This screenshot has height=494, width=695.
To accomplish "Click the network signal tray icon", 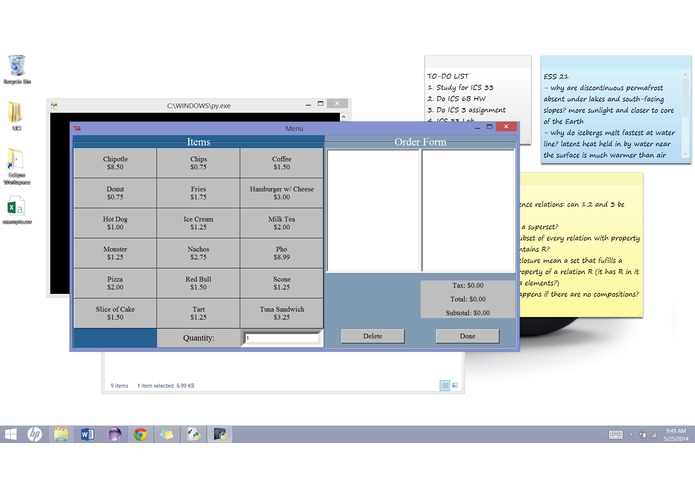I will (x=653, y=435).
